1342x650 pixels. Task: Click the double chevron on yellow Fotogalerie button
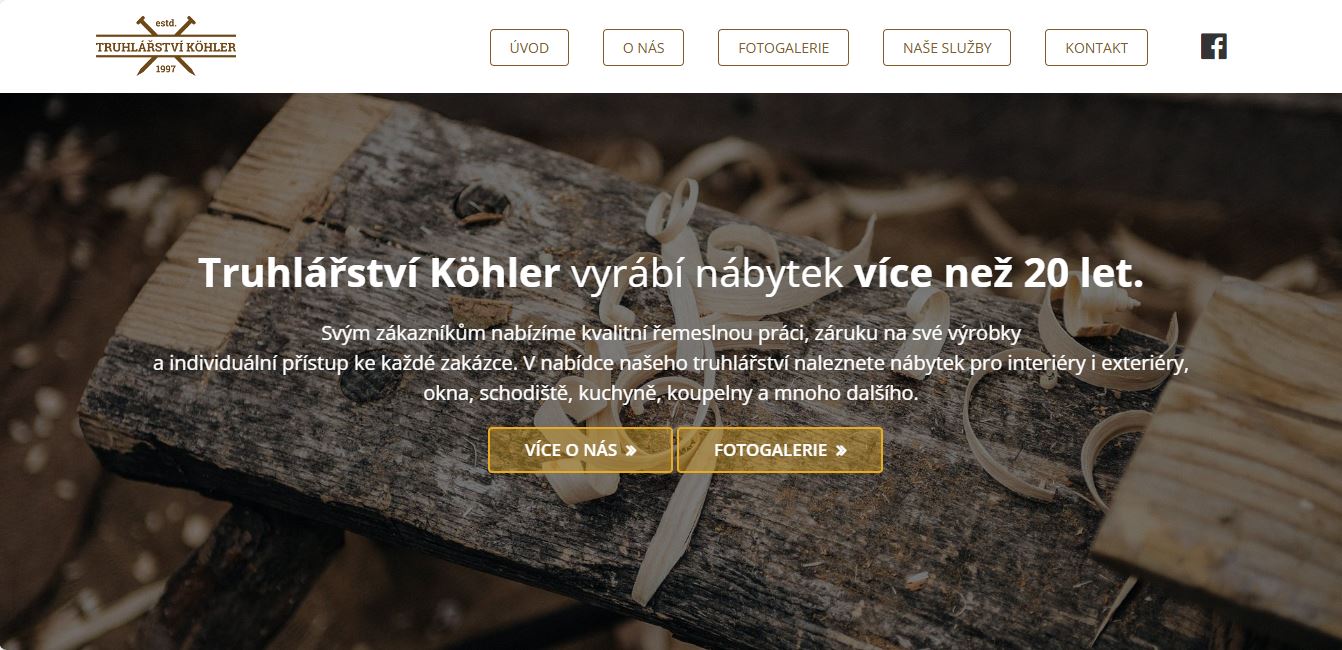click(x=841, y=450)
